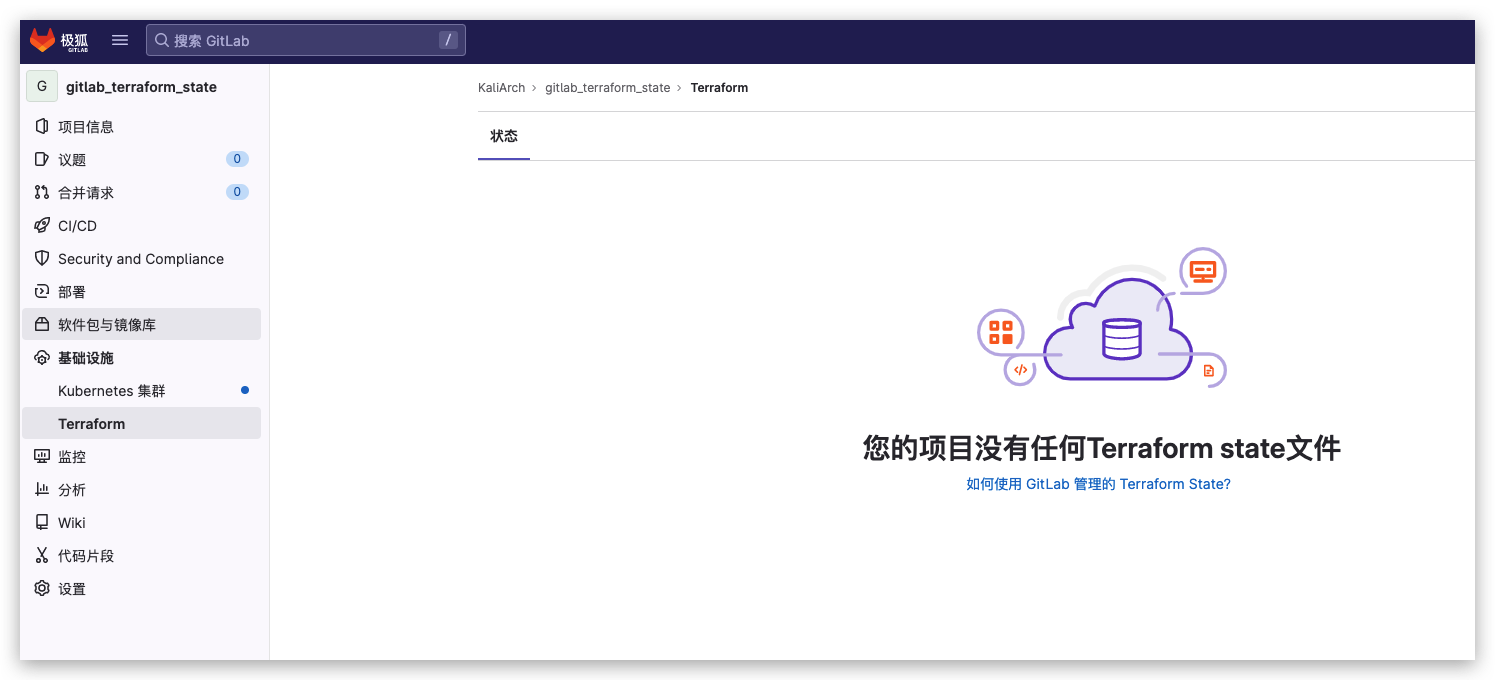Image resolution: width=1495 pixels, height=680 pixels.
Task: Open Kubernetes 集群 submenu item
Action: [x=112, y=391]
